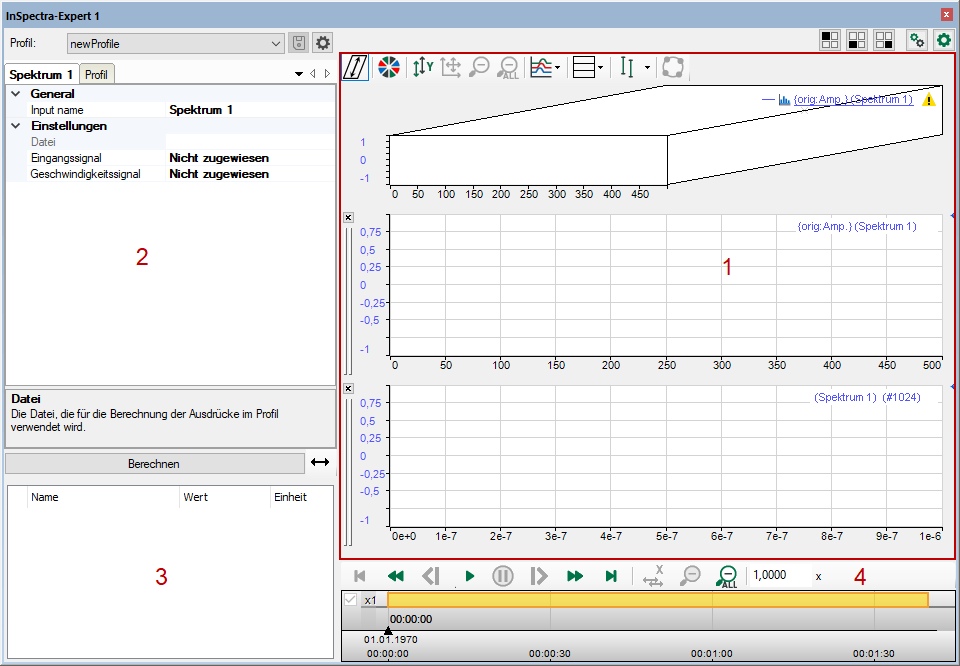Open dropdown arrow of marker cursors icon
The image size is (960, 666).
pyautogui.click(x=647, y=68)
